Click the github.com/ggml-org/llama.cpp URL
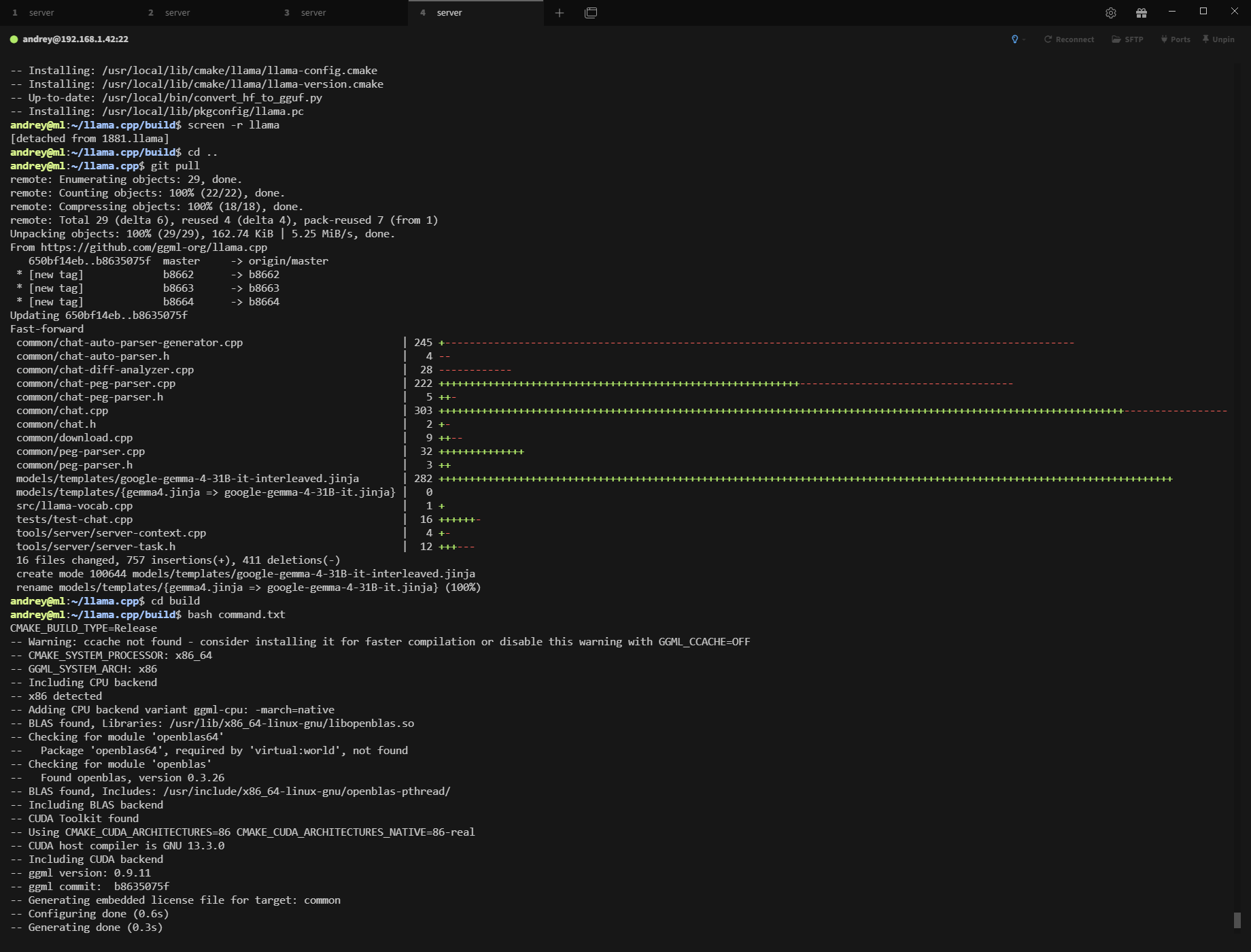This screenshot has height=952, width=1251. (x=154, y=248)
